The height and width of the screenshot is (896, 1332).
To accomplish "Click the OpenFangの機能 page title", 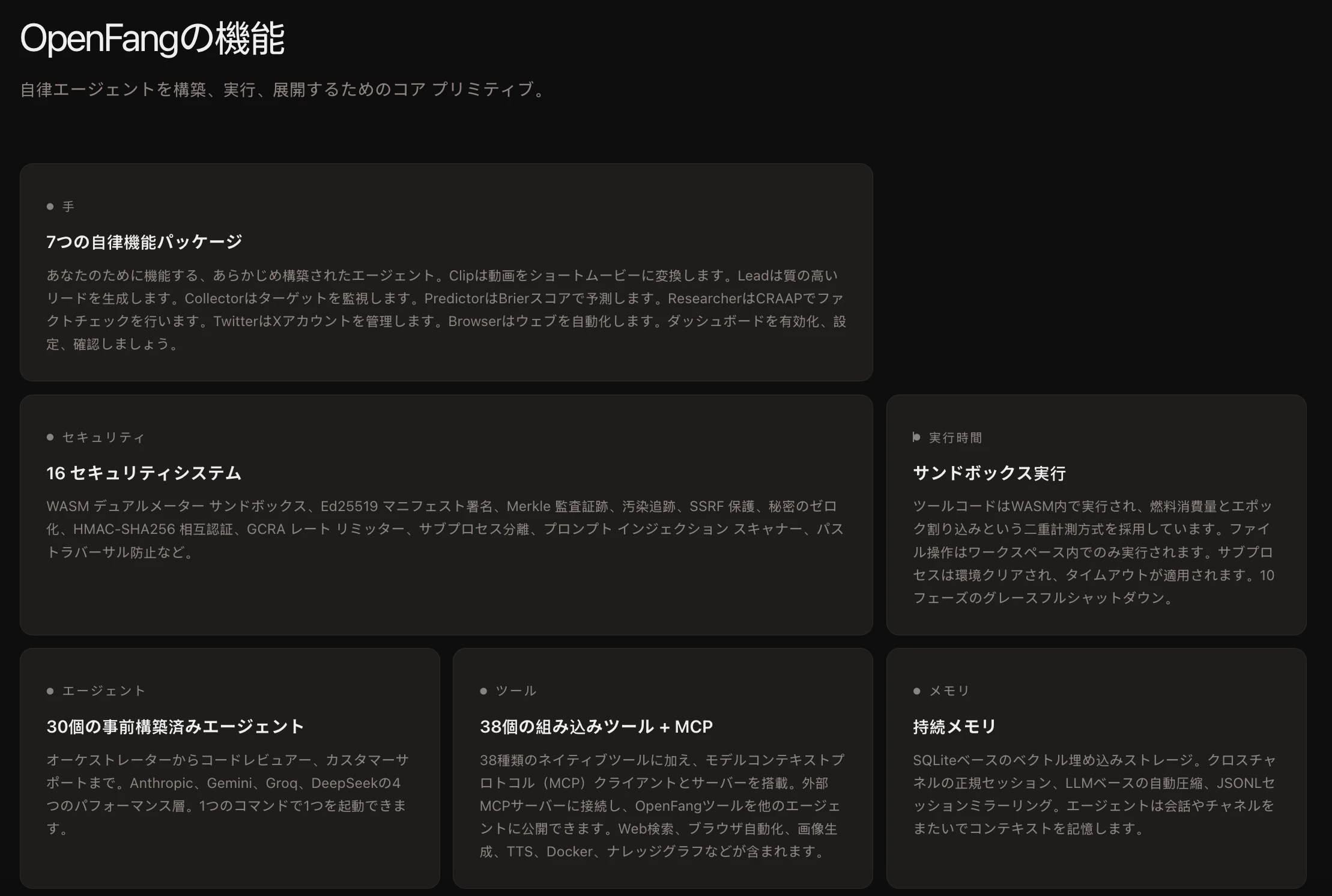I will click(x=153, y=38).
